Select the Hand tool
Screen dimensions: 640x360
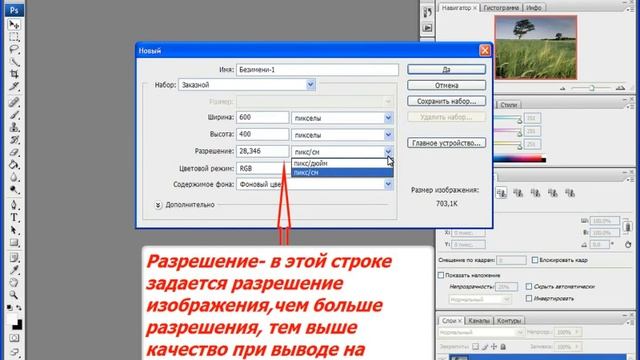pyautogui.click(x=14, y=282)
